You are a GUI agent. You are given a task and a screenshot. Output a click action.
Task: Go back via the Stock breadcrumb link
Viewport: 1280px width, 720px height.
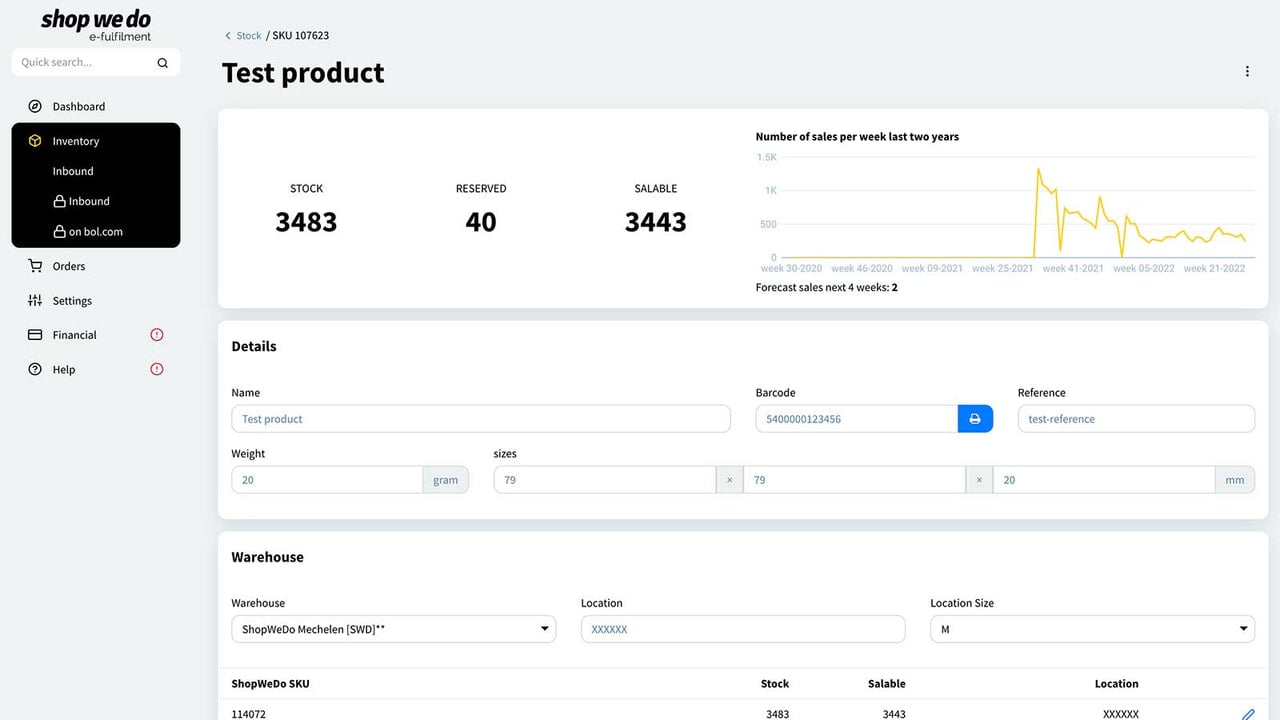tap(248, 35)
